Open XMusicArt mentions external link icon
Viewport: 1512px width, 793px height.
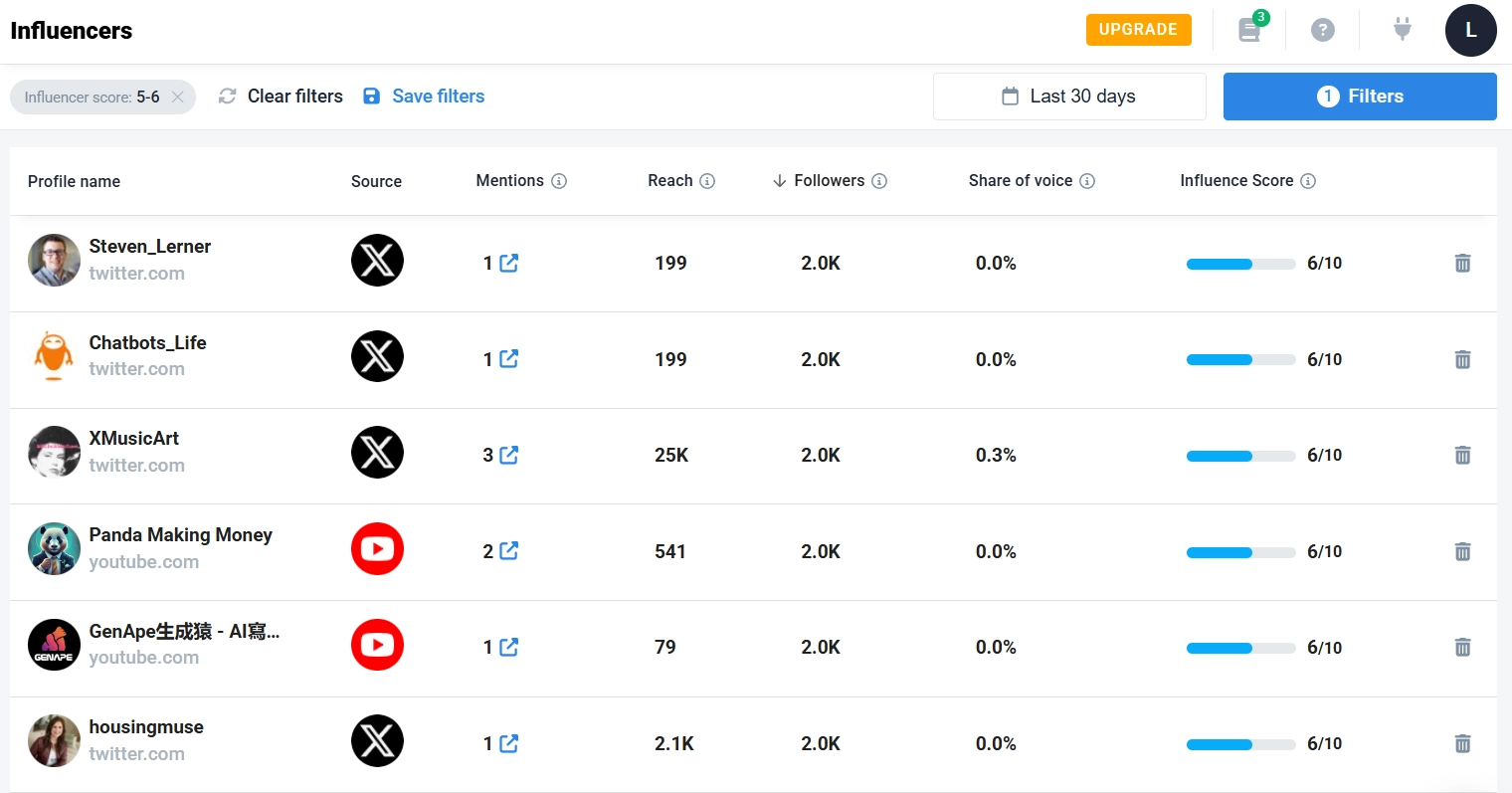point(508,455)
